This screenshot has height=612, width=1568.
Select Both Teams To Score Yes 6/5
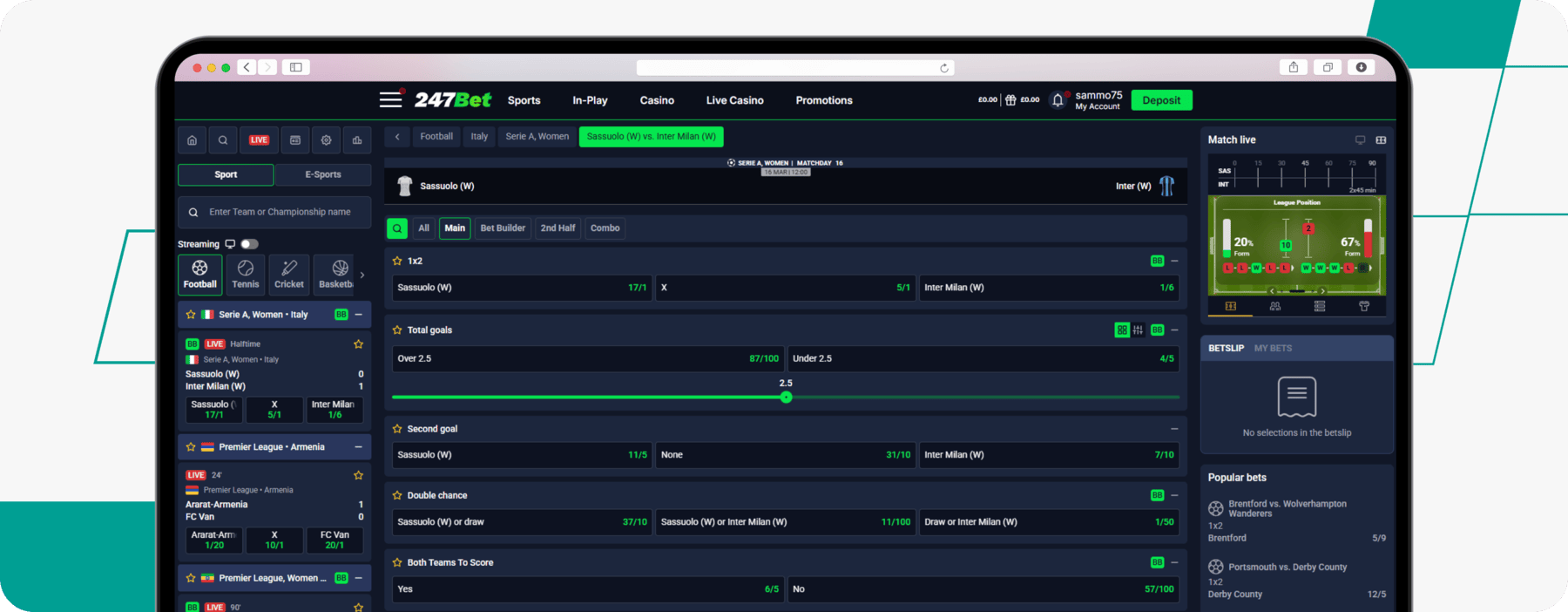(588, 589)
